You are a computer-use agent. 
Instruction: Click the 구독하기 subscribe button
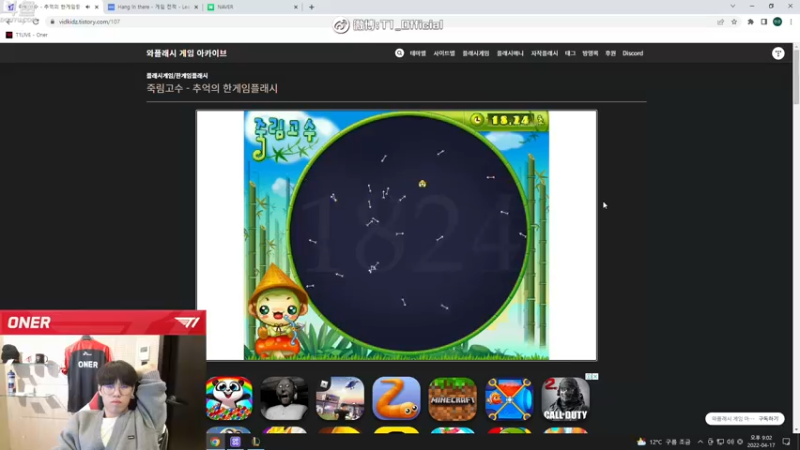click(x=768, y=419)
